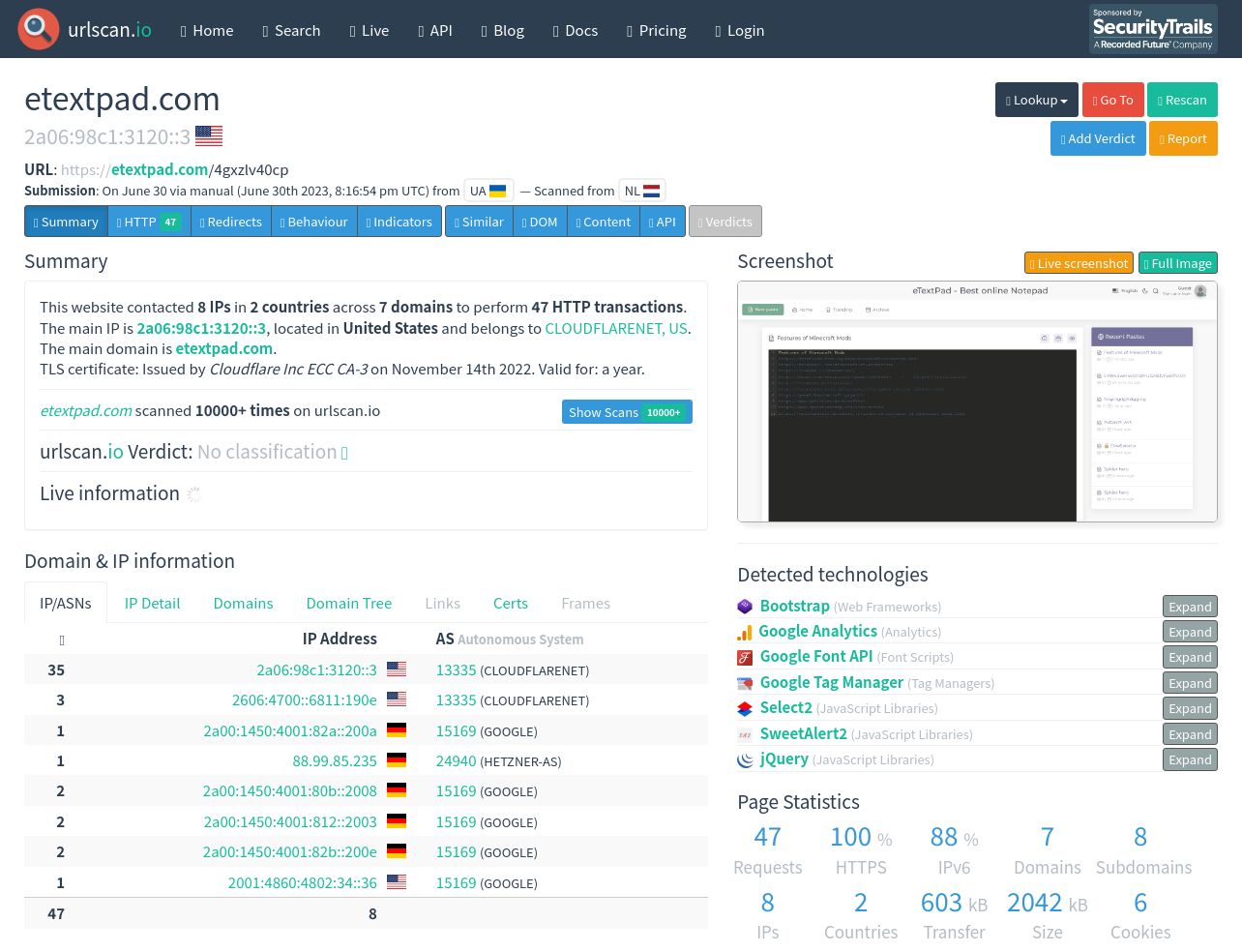Click IP address 88.99.85.235
This screenshot has height=952, width=1242.
pos(335,761)
